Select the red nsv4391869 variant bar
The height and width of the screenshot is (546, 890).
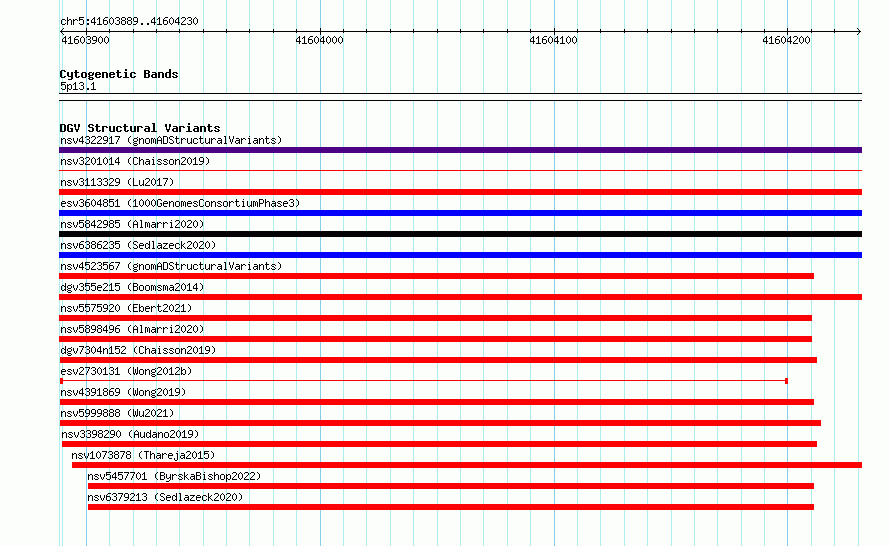(436, 402)
